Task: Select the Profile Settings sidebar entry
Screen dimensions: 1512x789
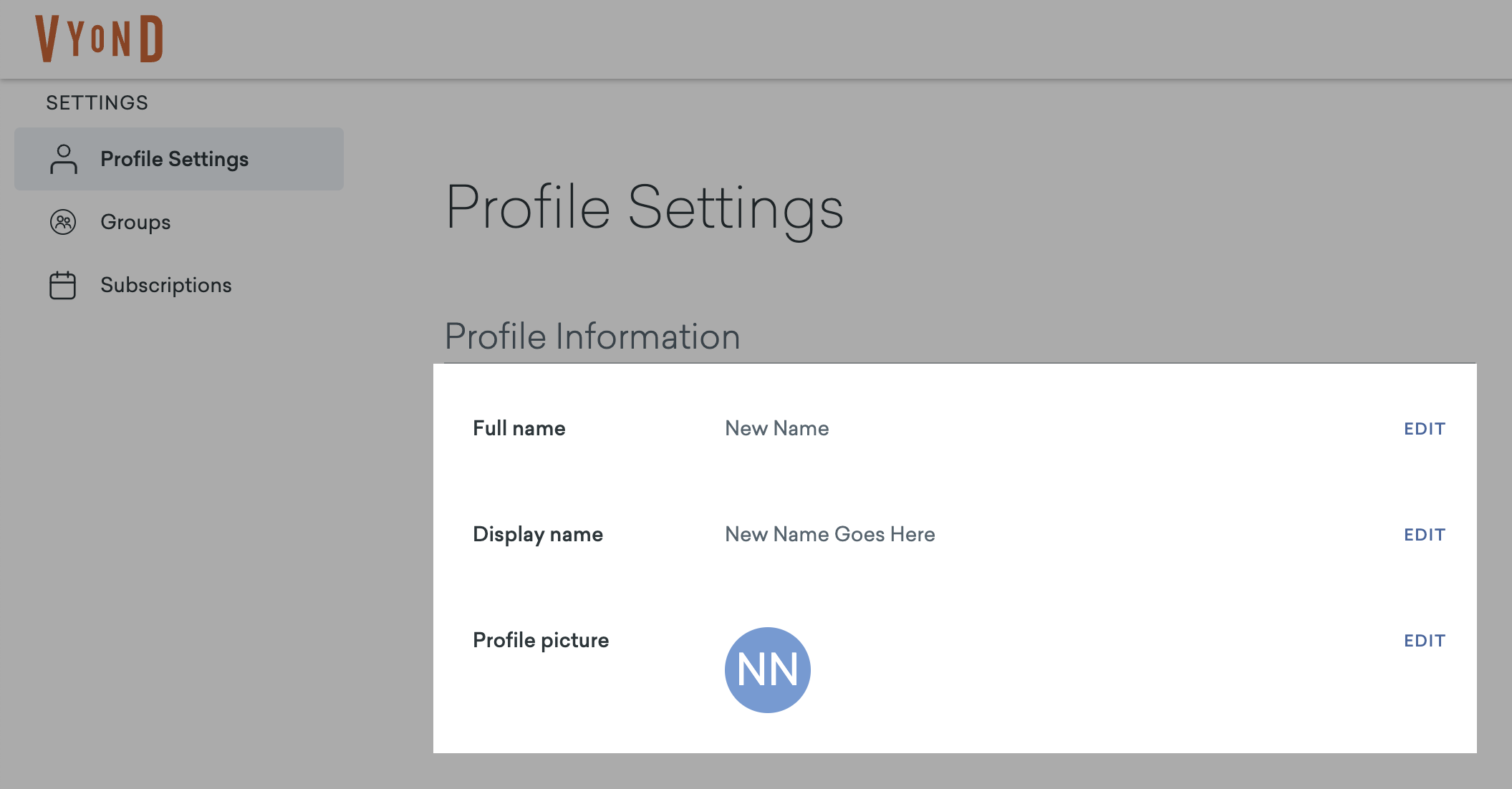Action: point(173,159)
